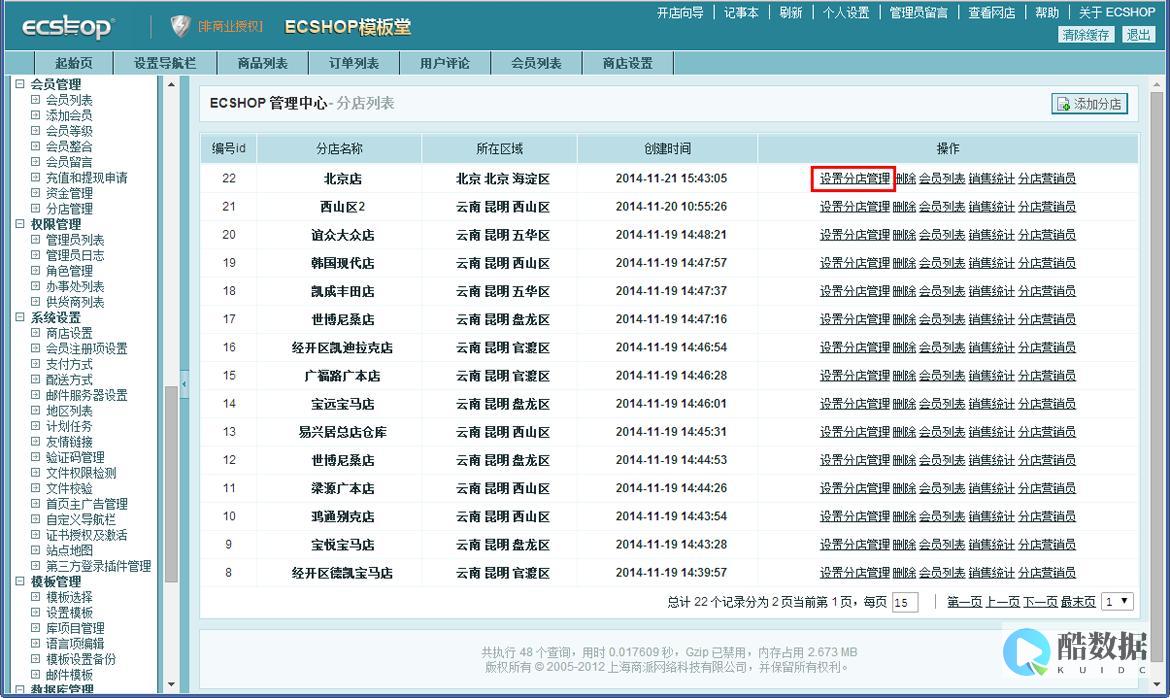
Task: Open 支付方式 in sidebar tree
Action: click(69, 364)
